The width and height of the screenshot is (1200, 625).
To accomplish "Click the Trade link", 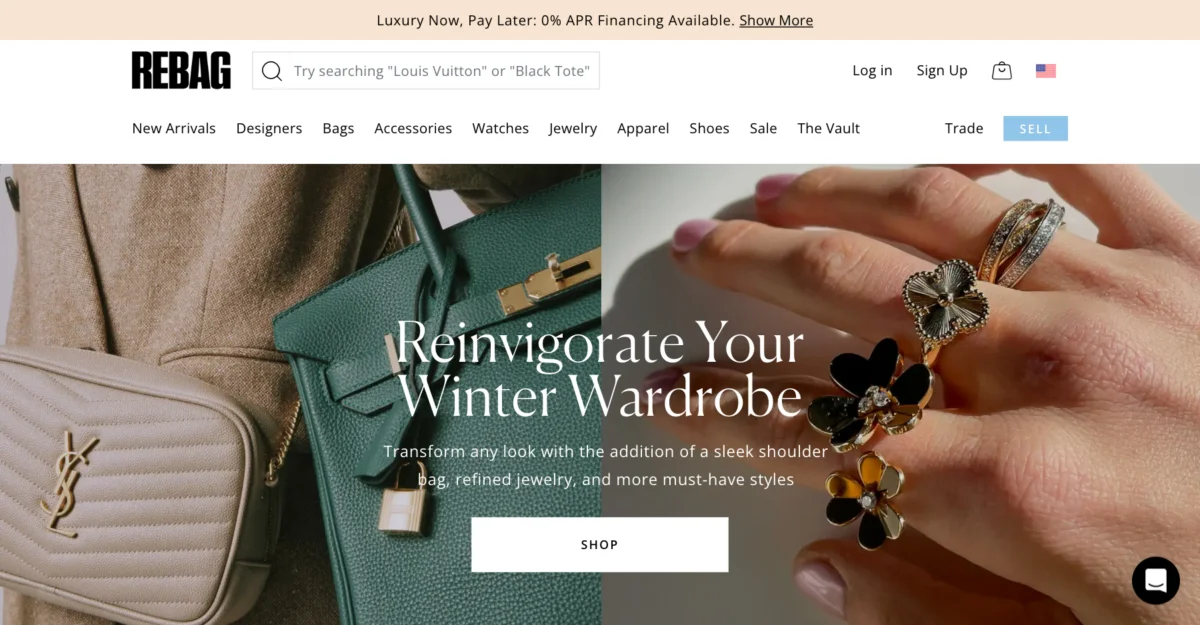I will 964,128.
